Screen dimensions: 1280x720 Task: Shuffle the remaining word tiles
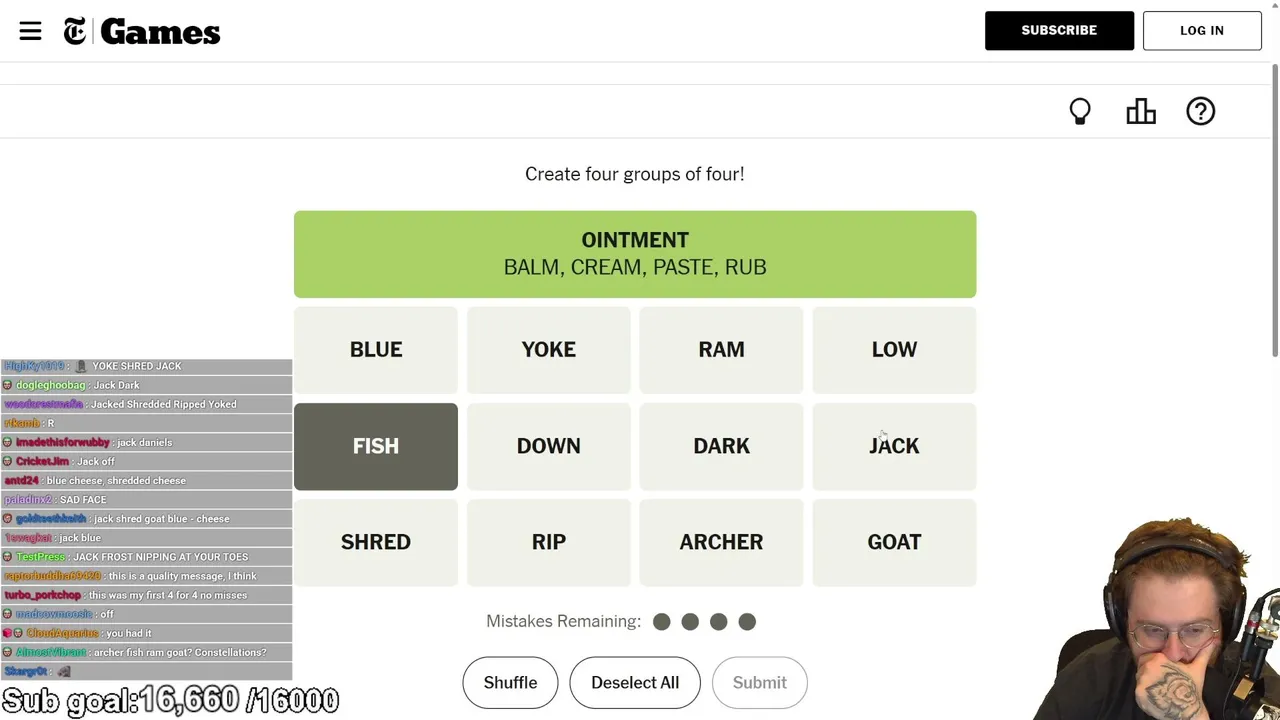pos(510,682)
